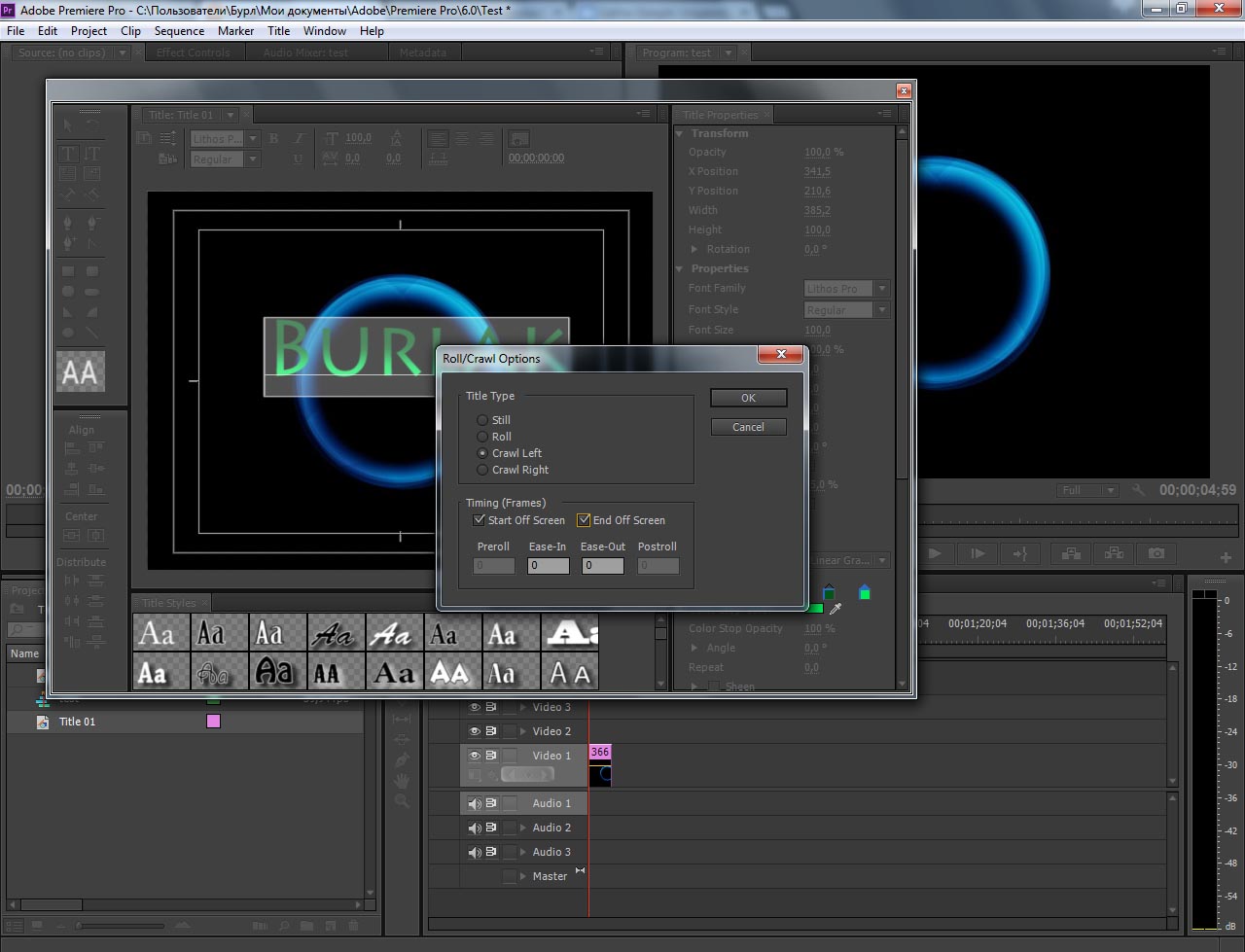Click the Button Editor plus icon
This screenshot has height=952, width=1245.
[x=1226, y=557]
